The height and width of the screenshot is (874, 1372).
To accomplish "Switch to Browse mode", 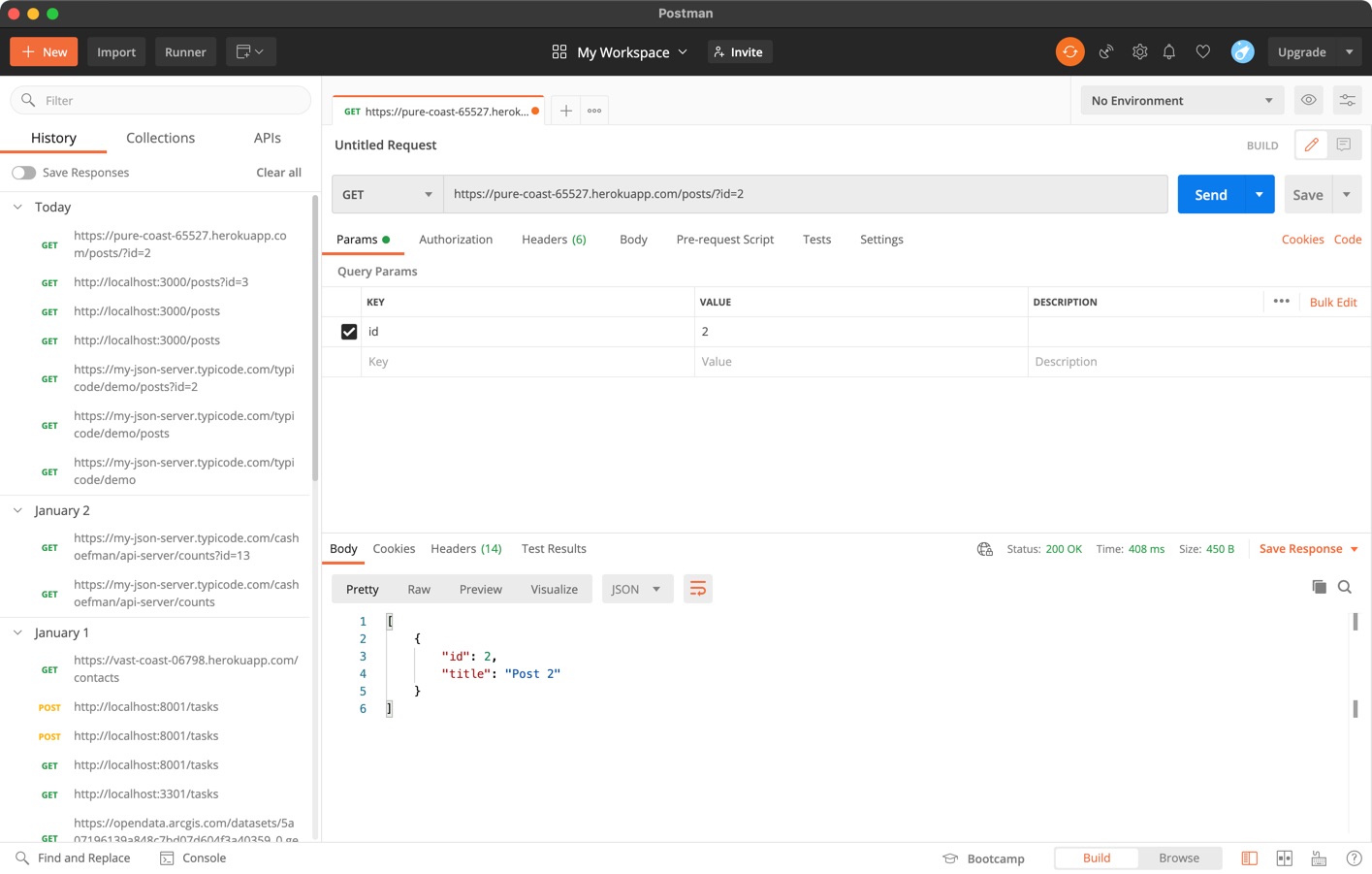I will (1179, 858).
